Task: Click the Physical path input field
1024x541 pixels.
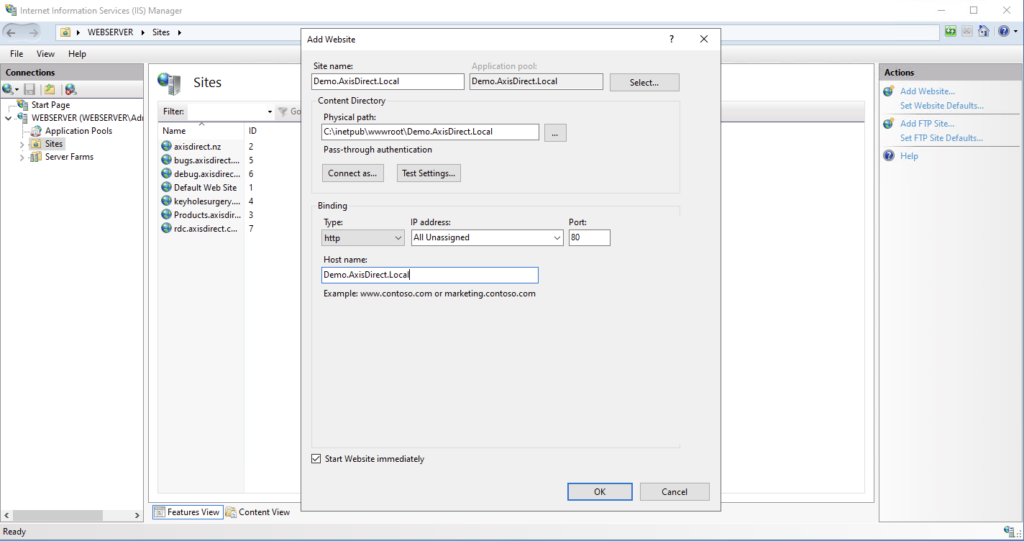Action: point(430,132)
